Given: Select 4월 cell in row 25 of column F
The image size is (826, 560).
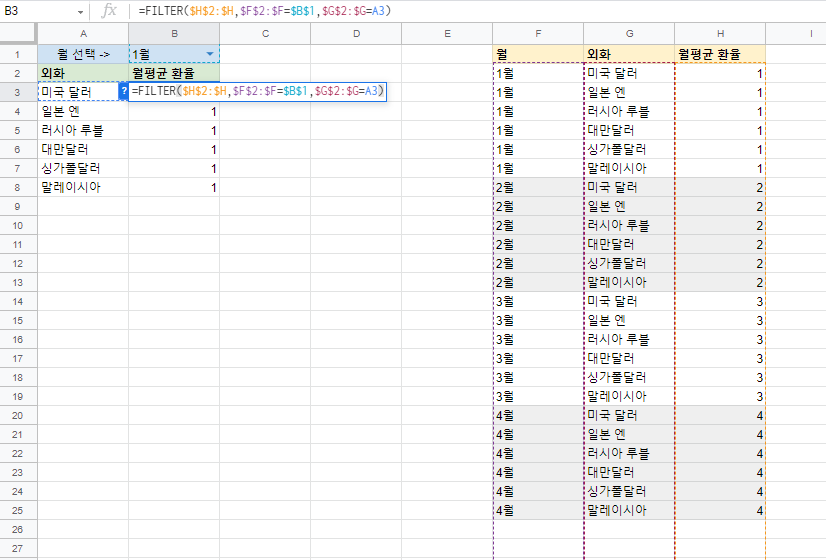Looking at the screenshot, I should point(538,510).
